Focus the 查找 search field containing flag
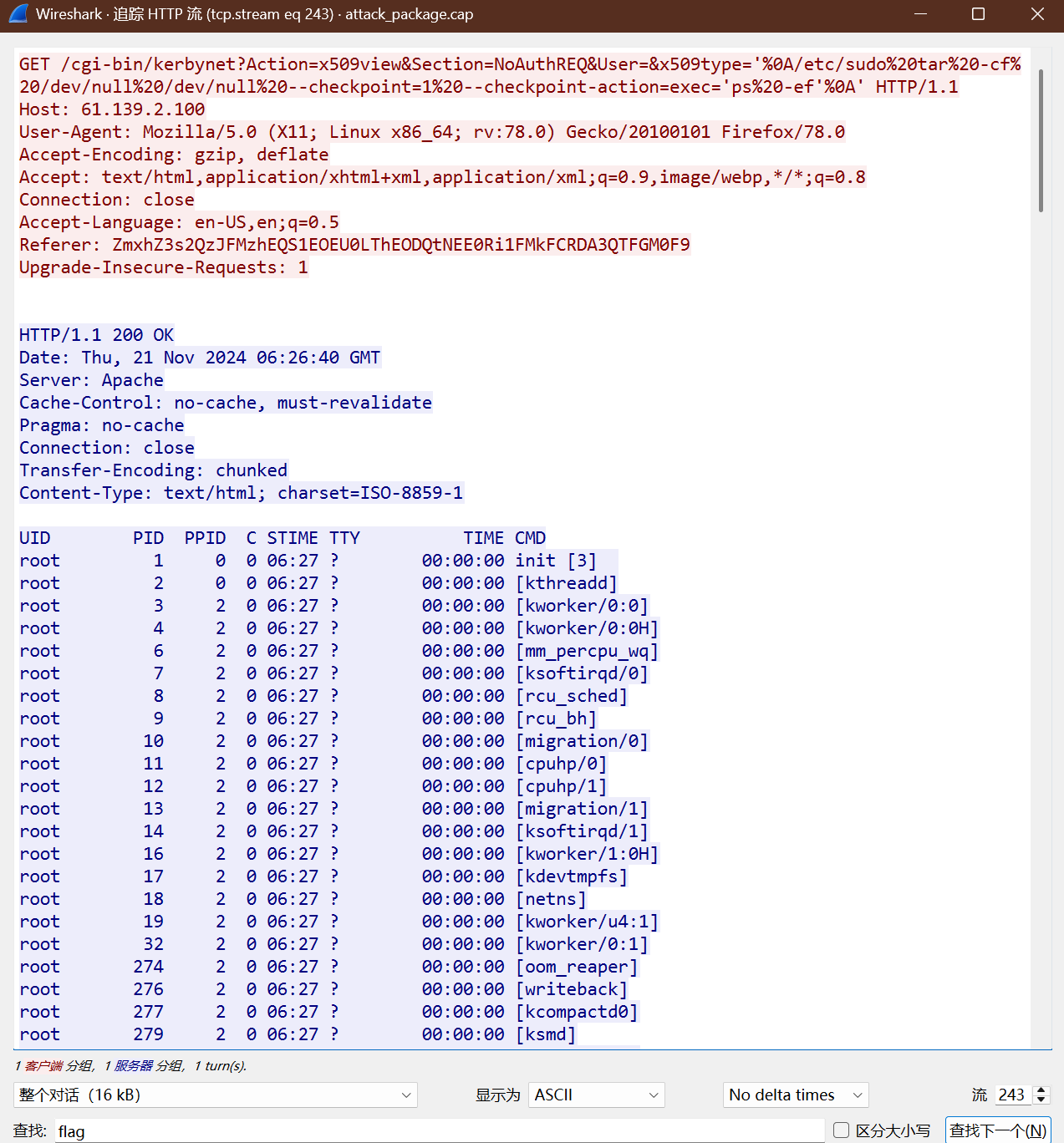Image resolution: width=1064 pixels, height=1143 pixels. click(x=439, y=1130)
